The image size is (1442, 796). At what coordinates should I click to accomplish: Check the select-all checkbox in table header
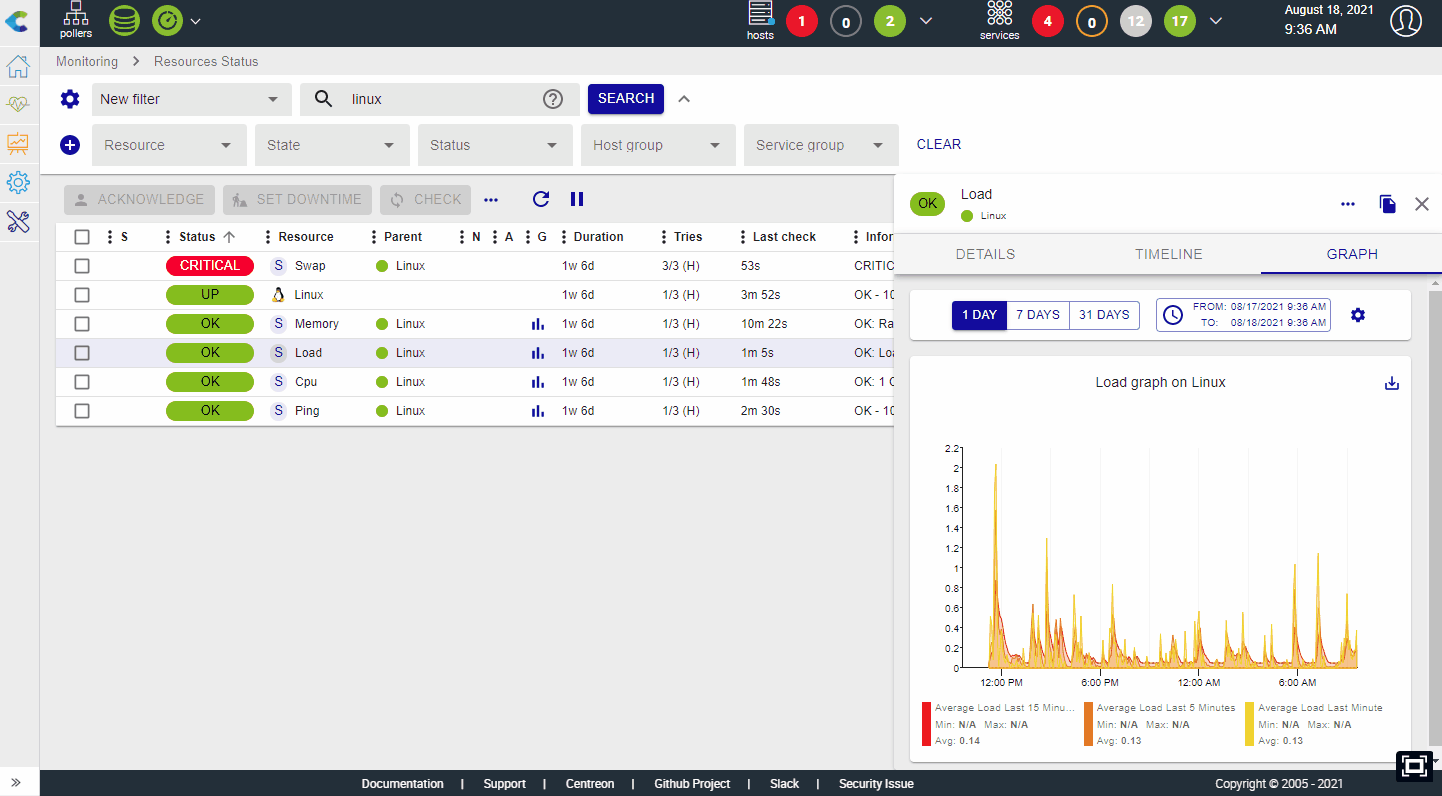82,237
